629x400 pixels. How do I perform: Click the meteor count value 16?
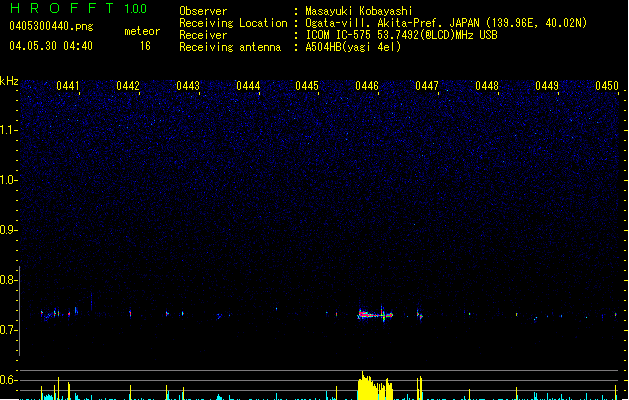pyautogui.click(x=145, y=46)
